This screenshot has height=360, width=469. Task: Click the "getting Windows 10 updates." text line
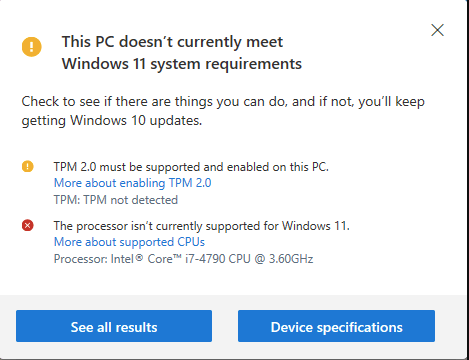(112, 121)
